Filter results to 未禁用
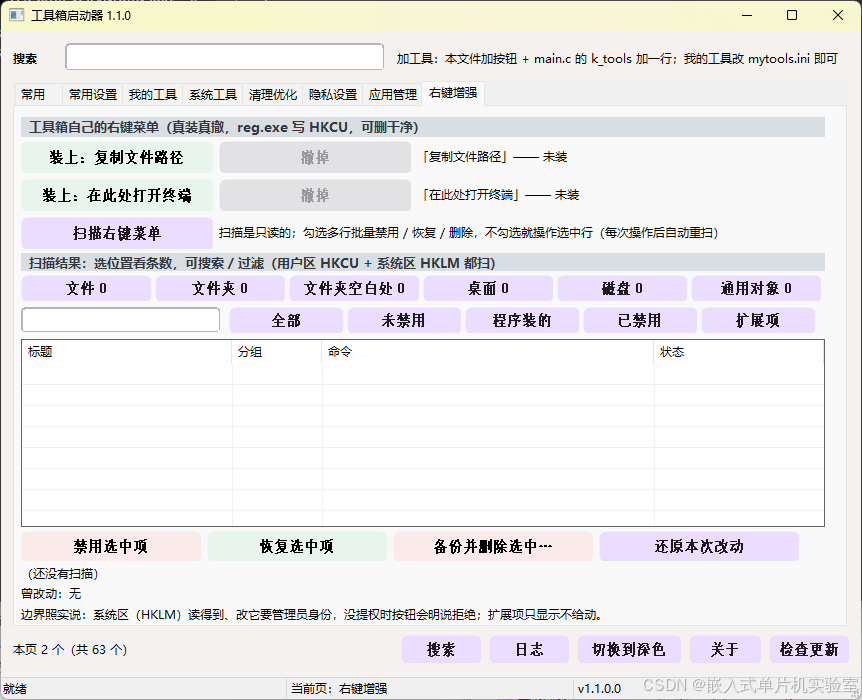 pos(404,320)
